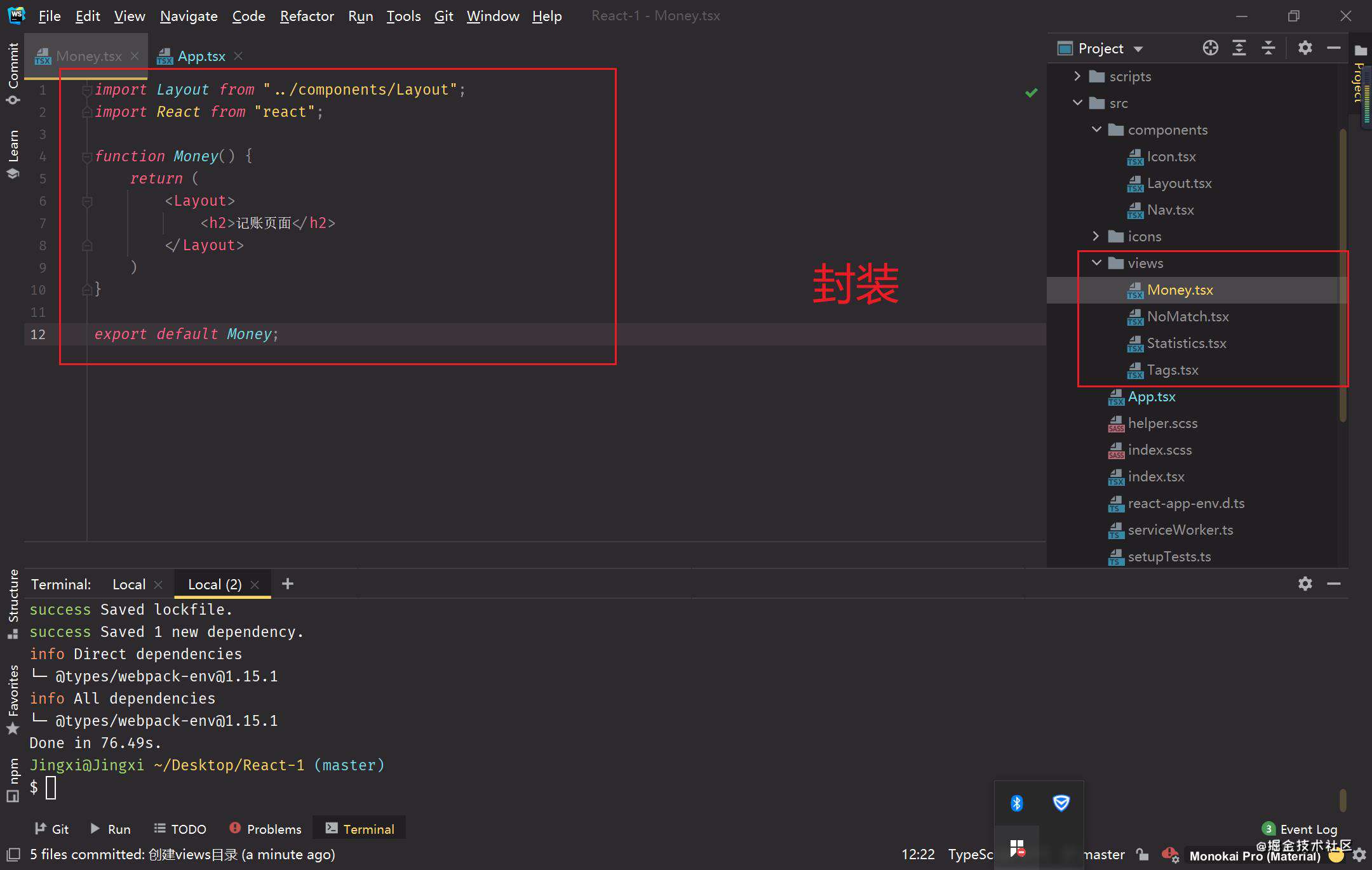
Task: Open the Learn sidebar panel
Action: pos(13,154)
